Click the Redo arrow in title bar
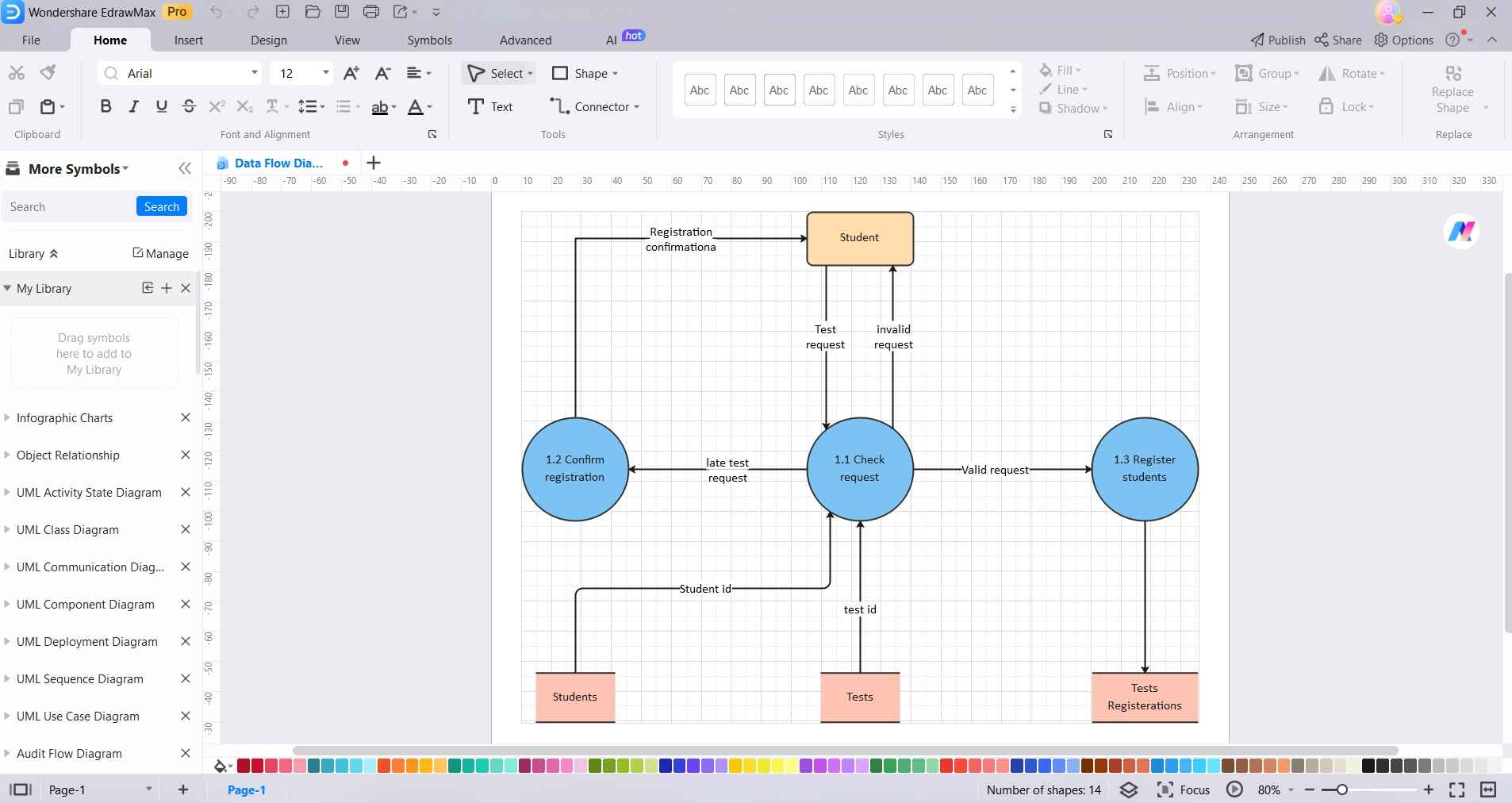The height and width of the screenshot is (803, 1512). (x=253, y=12)
